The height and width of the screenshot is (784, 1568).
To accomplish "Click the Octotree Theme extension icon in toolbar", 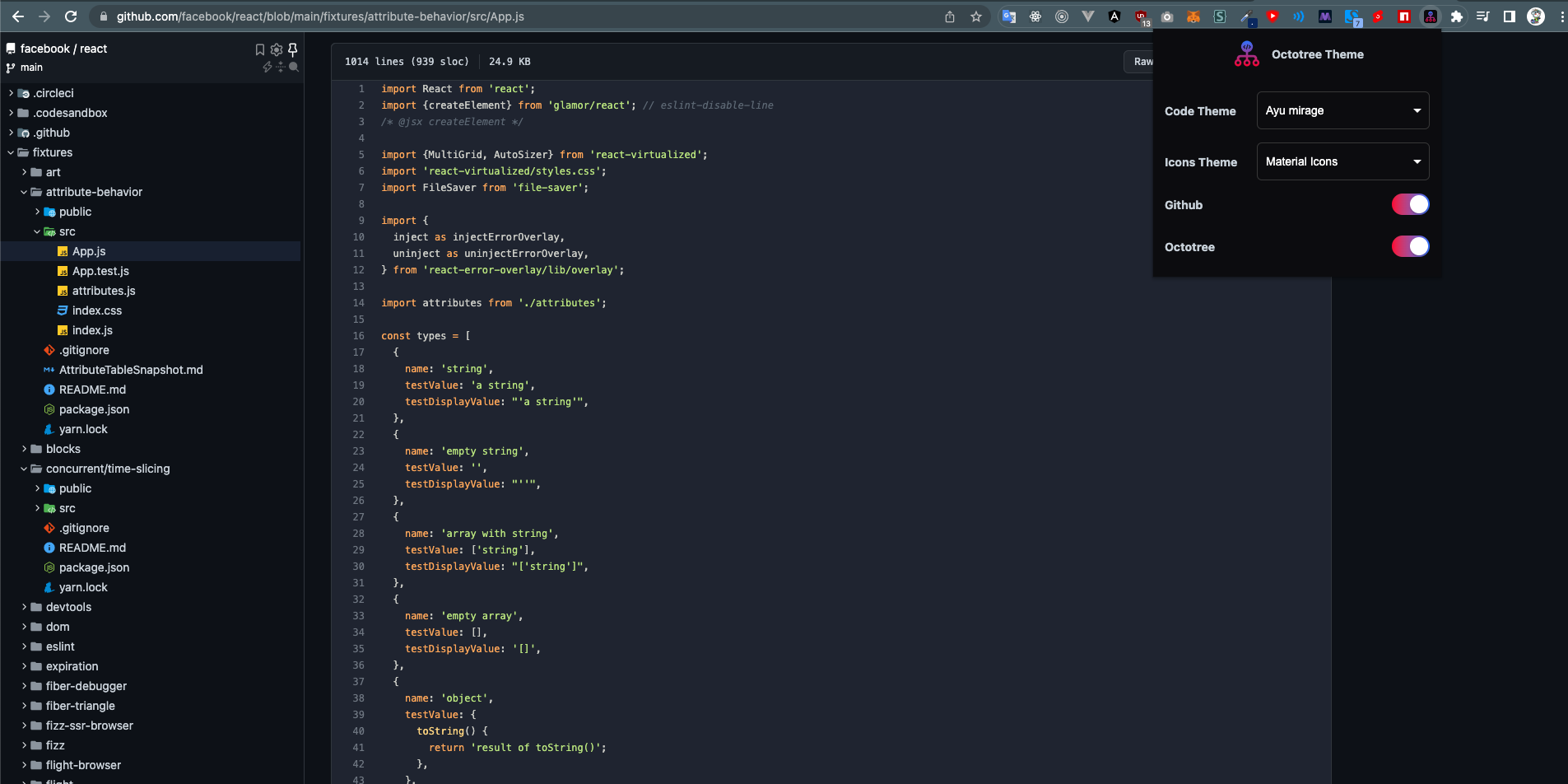I will 1431,16.
